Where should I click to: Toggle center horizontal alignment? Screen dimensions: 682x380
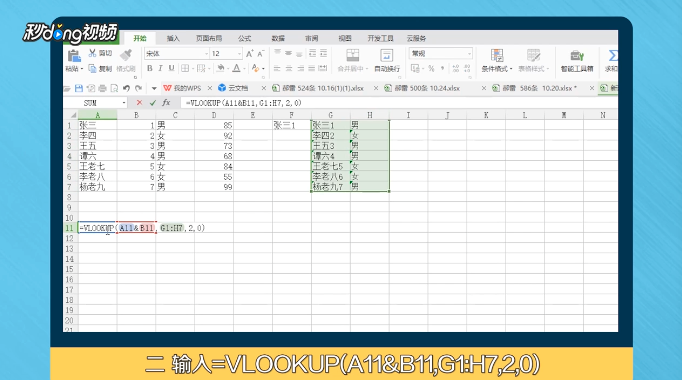pyautogui.click(x=288, y=68)
